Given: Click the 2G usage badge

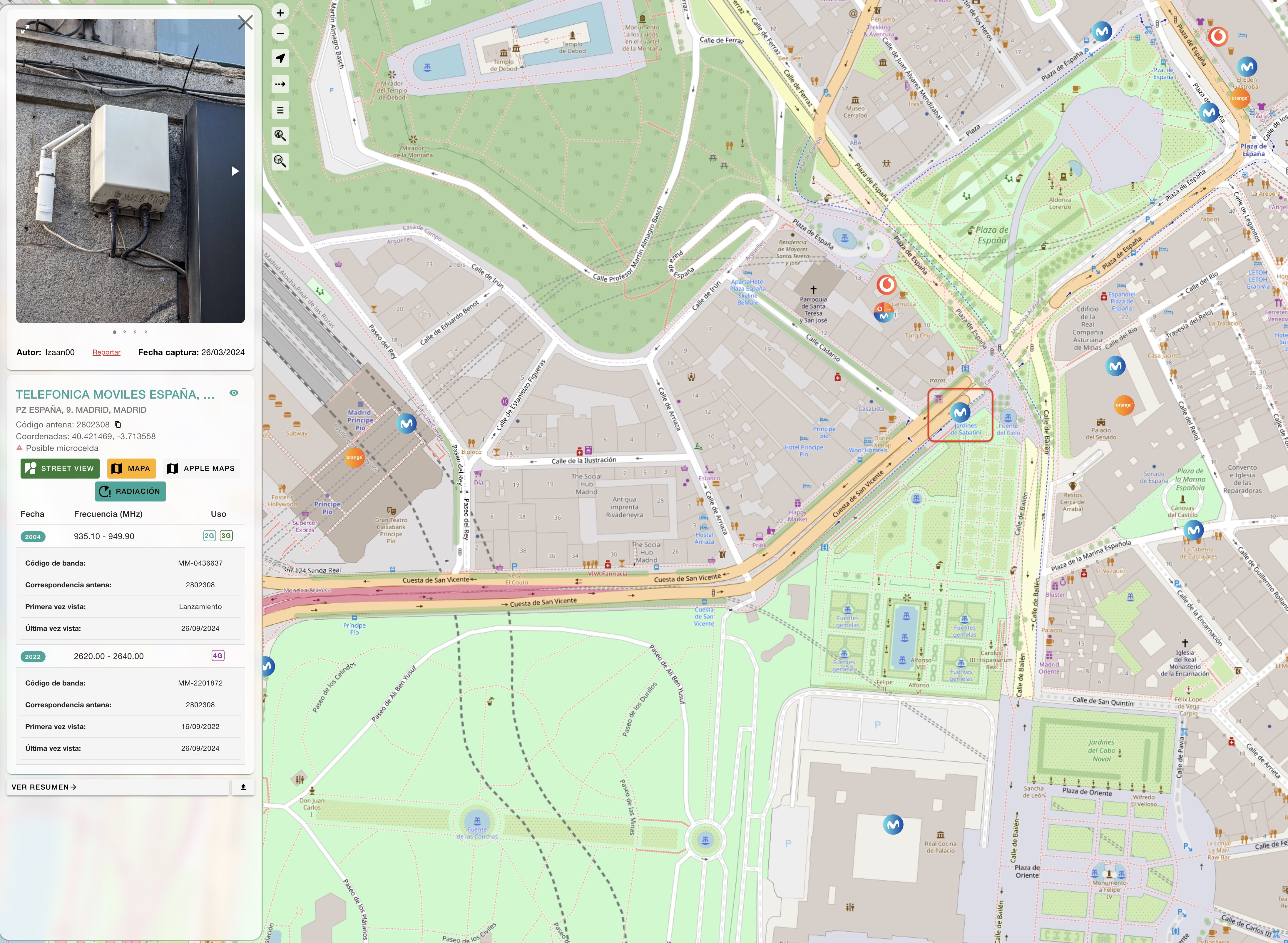Looking at the screenshot, I should [x=210, y=535].
